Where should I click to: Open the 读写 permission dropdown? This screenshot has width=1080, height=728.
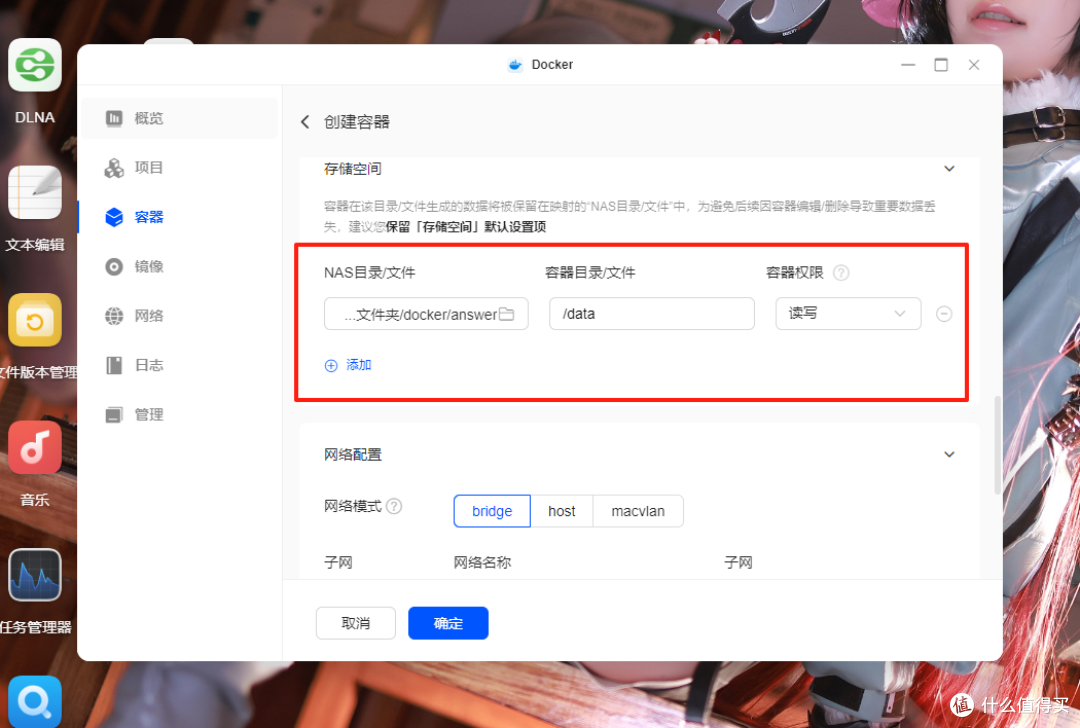[848, 313]
